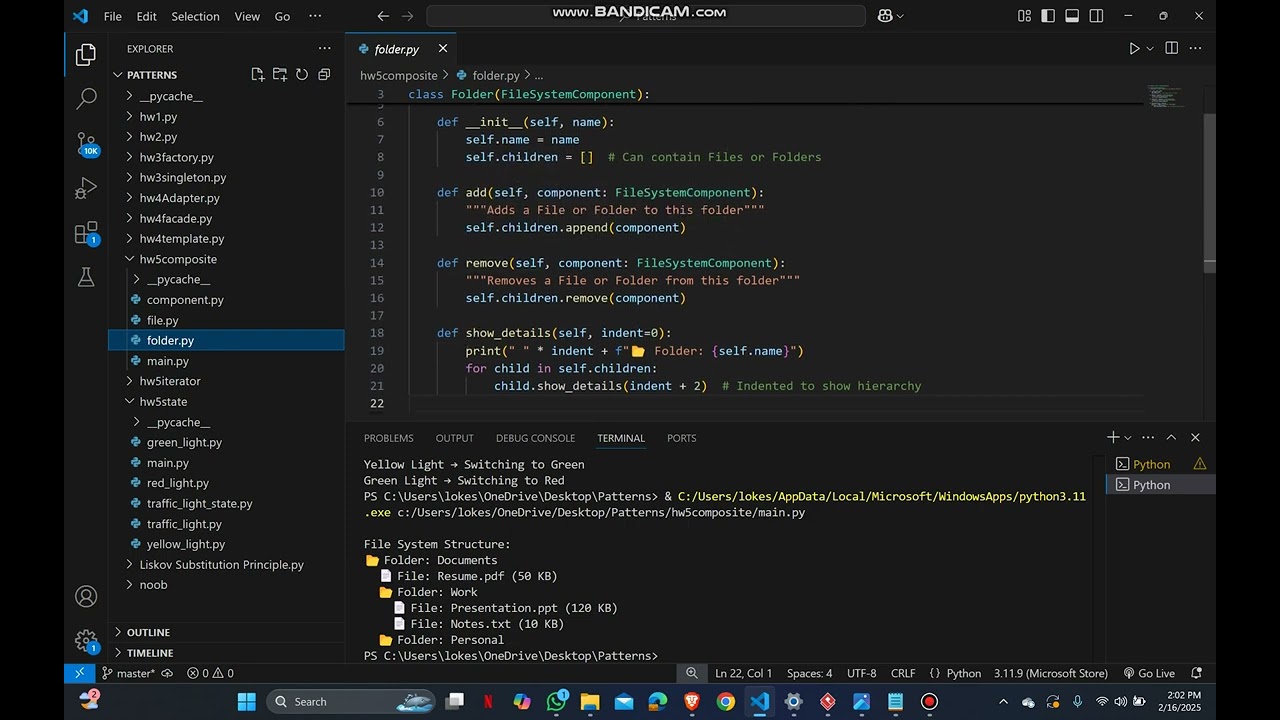
Task: Switch to the OUTPUT tab
Action: click(x=454, y=438)
